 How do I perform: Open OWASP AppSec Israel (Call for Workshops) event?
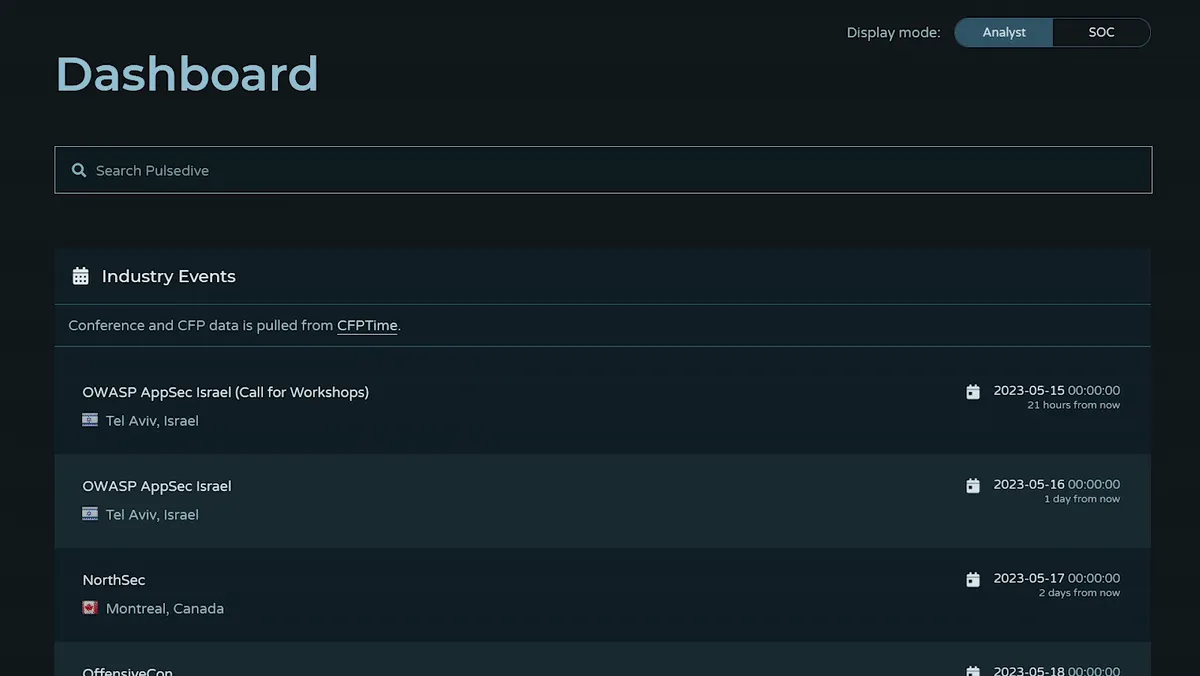pyautogui.click(x=226, y=392)
